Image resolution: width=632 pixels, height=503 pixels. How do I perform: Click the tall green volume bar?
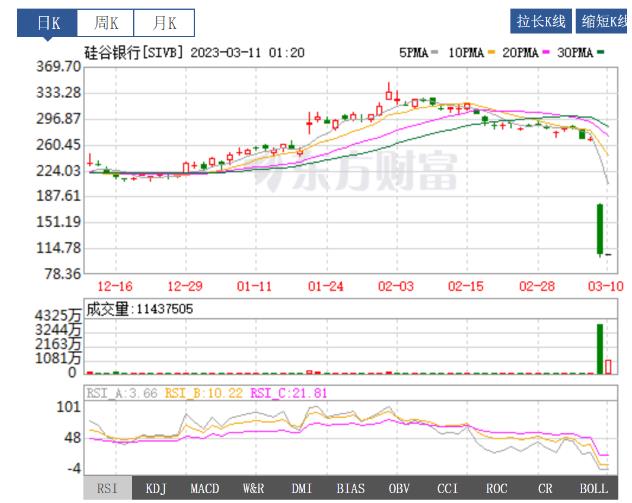tap(600, 349)
